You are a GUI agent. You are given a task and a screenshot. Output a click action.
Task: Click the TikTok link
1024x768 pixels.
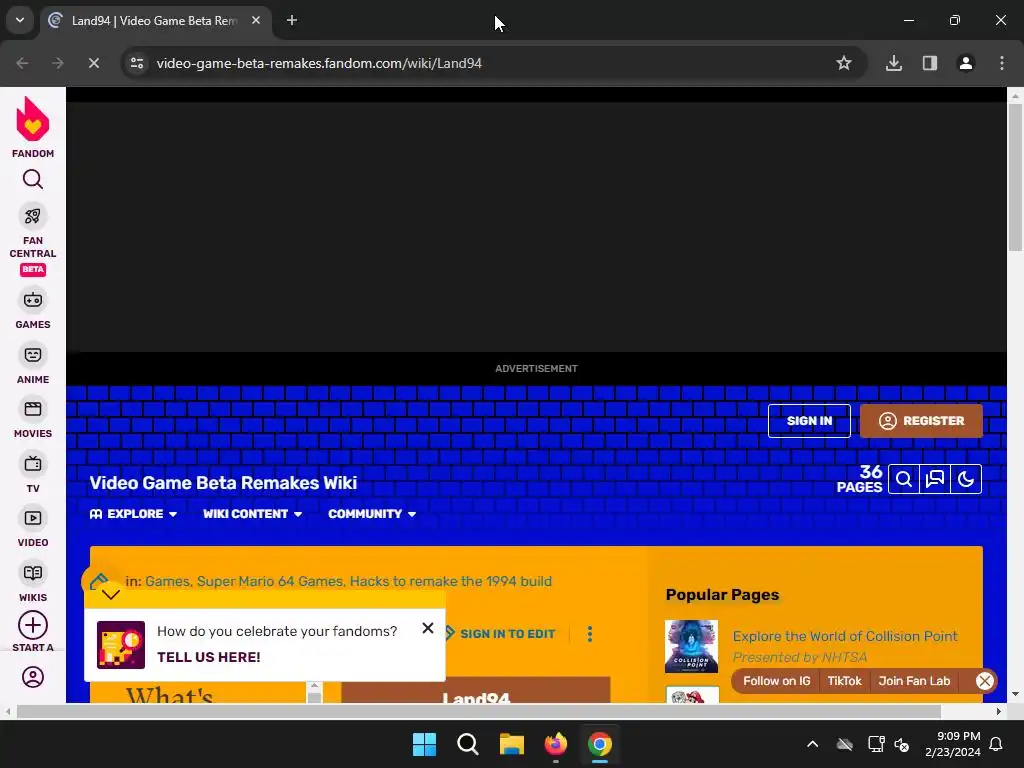844,680
